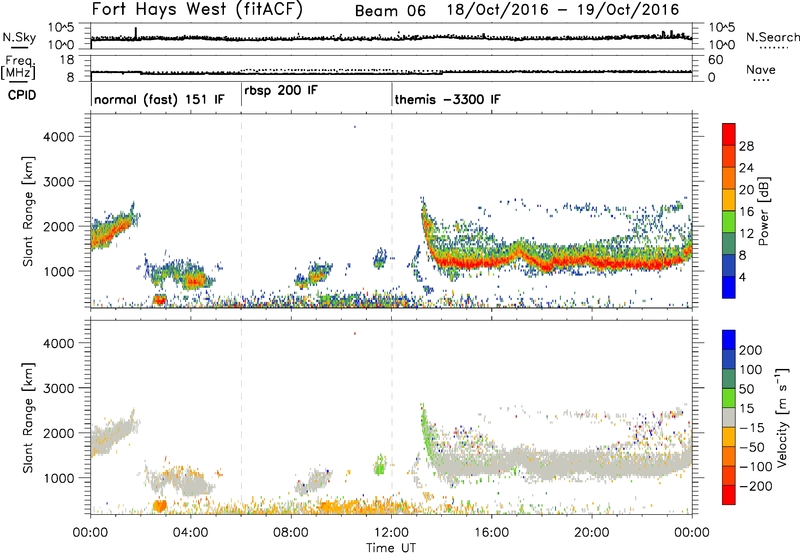Click the 'Time UT' axis title

(x=391, y=548)
